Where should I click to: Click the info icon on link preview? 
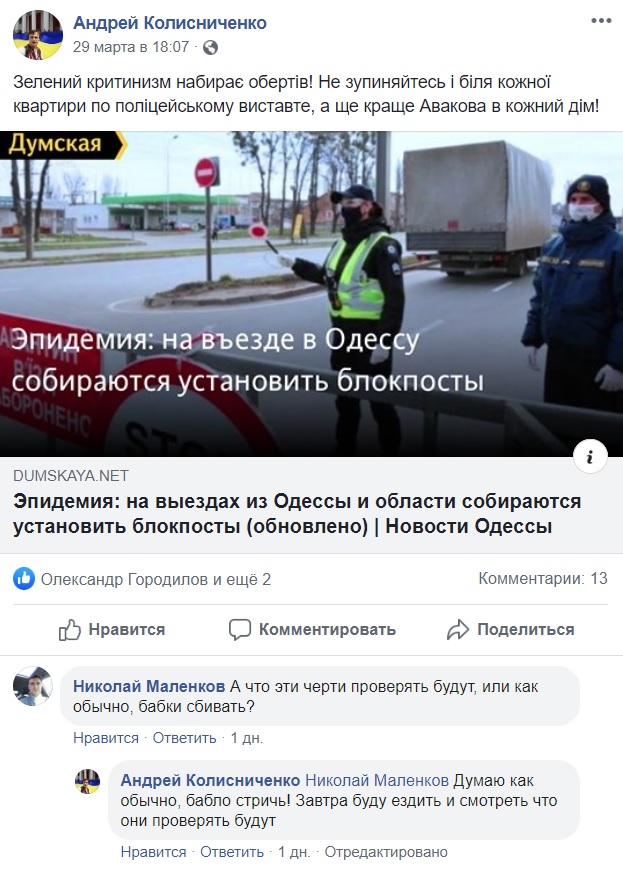point(590,457)
